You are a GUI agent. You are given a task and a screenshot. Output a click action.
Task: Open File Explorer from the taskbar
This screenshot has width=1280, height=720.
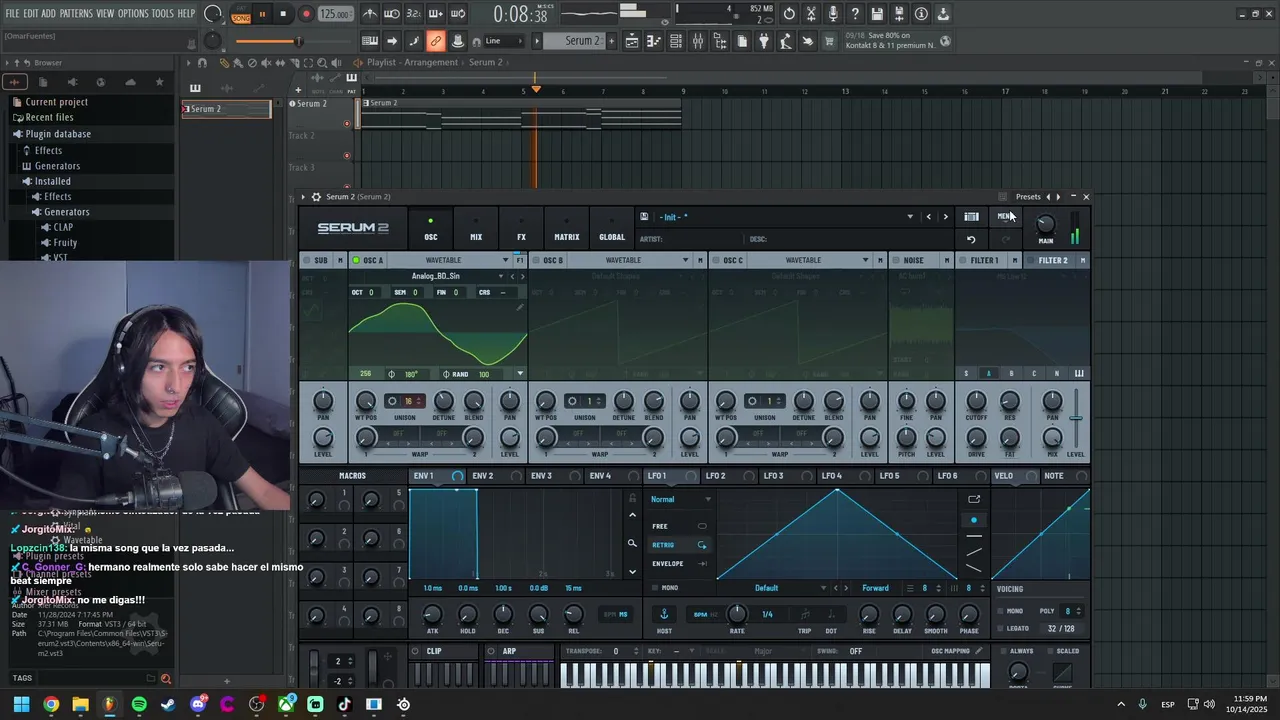click(x=80, y=704)
